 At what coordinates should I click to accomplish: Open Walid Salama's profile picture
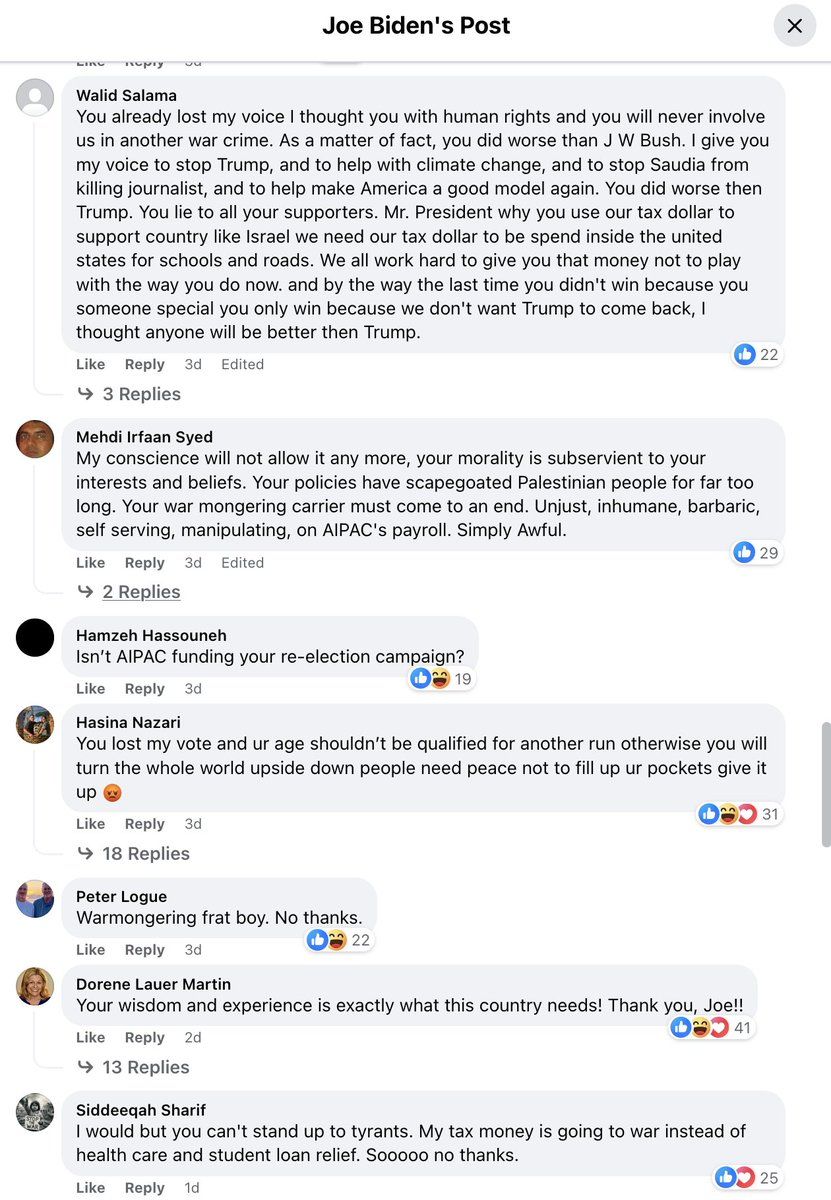(35, 98)
